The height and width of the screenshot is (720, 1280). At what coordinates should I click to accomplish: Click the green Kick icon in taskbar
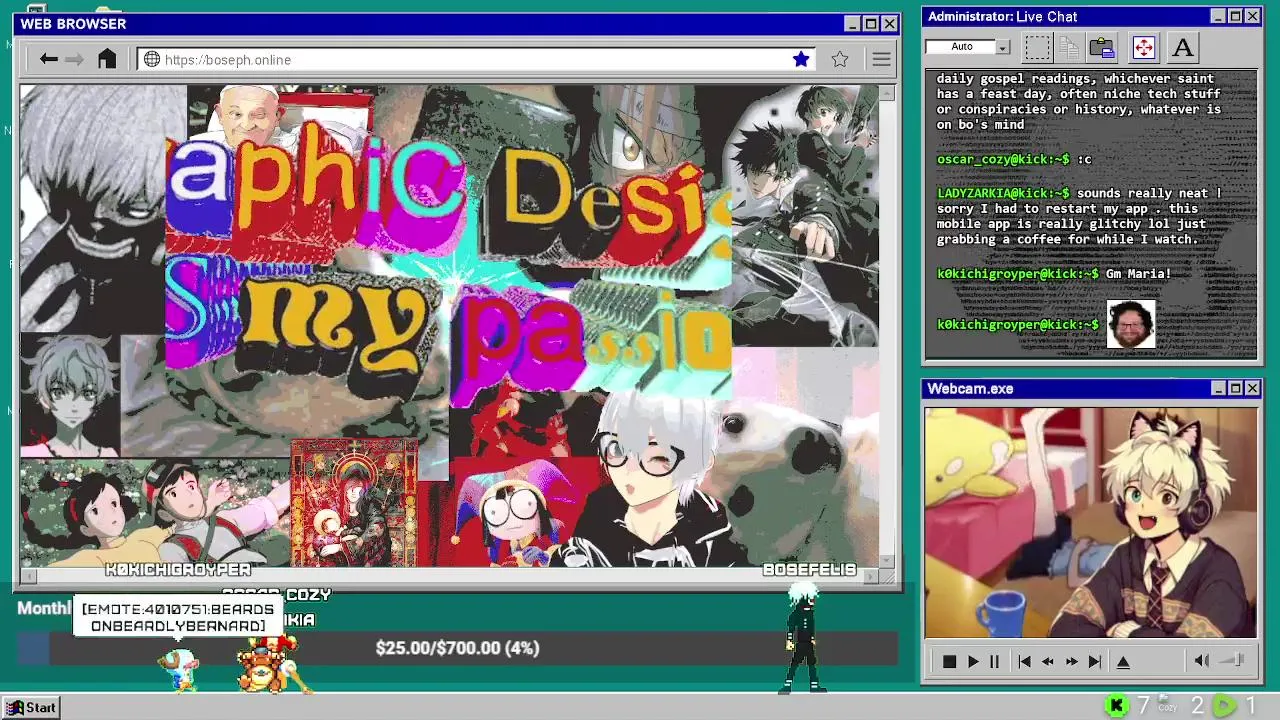[x=1116, y=706]
